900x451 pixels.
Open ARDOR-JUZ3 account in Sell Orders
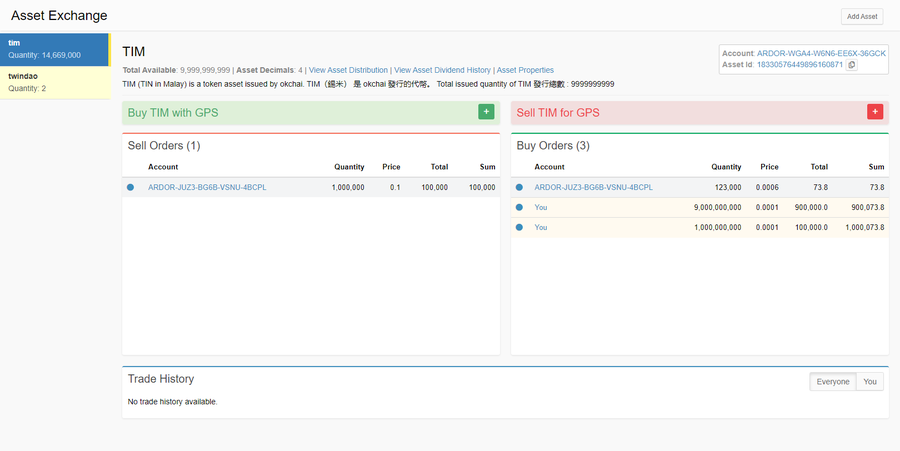pyautogui.click(x=207, y=187)
